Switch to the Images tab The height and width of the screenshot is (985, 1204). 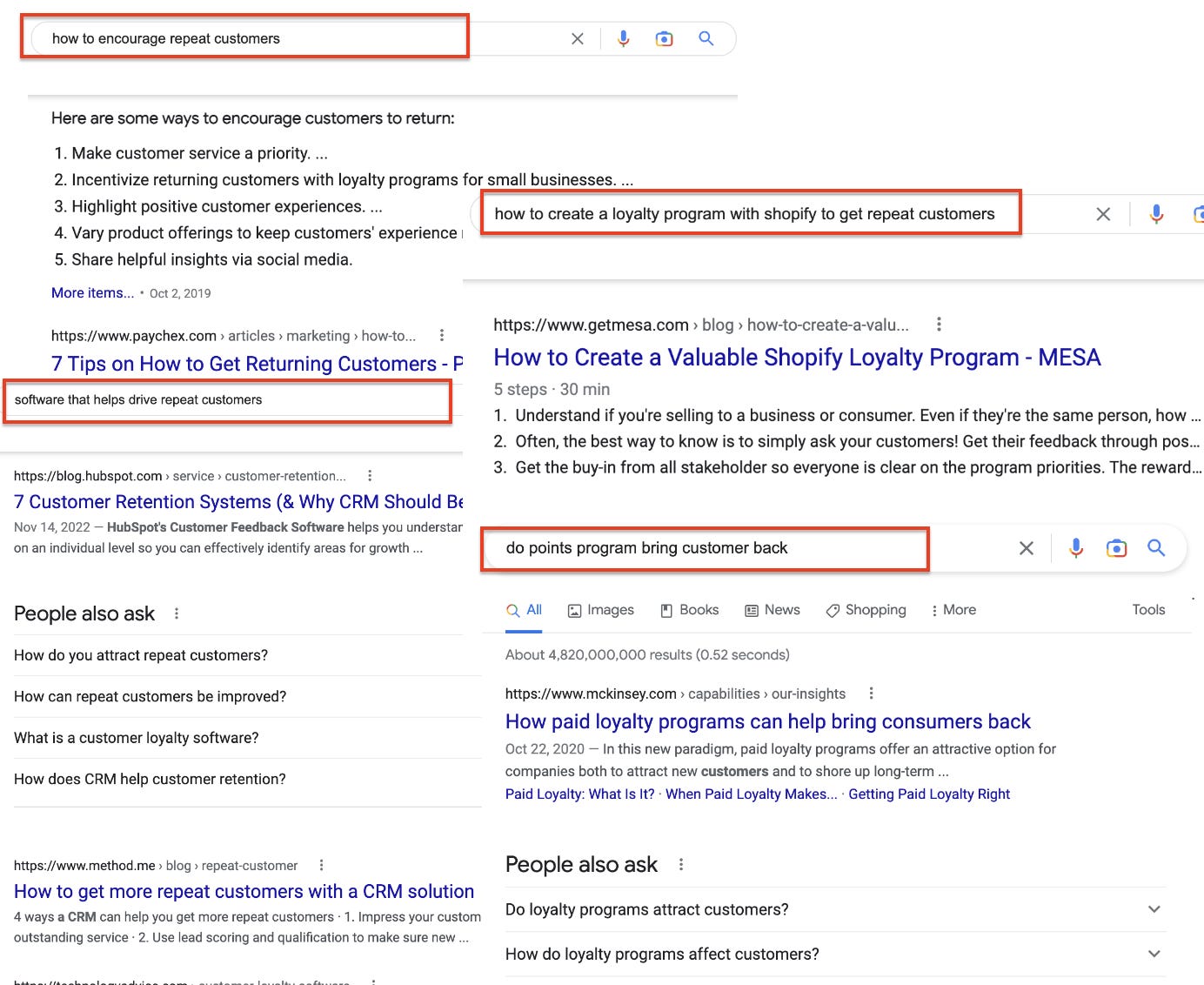click(601, 610)
